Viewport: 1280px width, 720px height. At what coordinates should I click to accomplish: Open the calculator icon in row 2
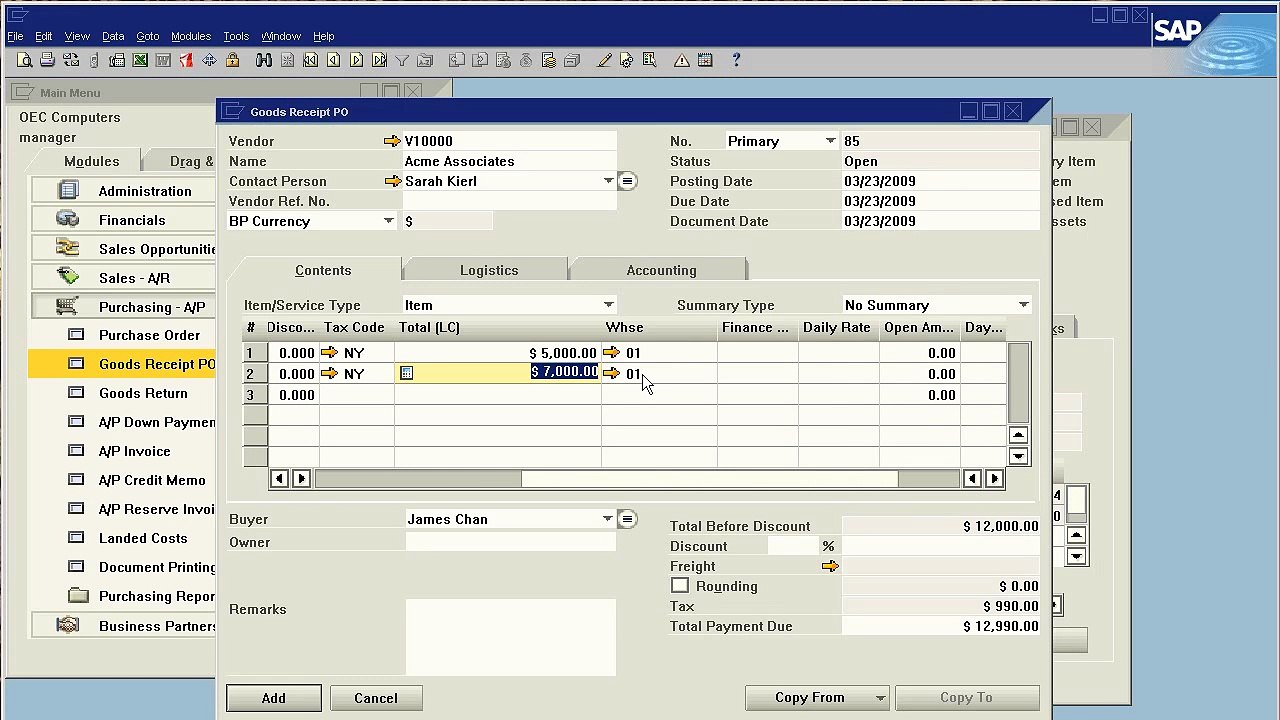pyautogui.click(x=406, y=373)
